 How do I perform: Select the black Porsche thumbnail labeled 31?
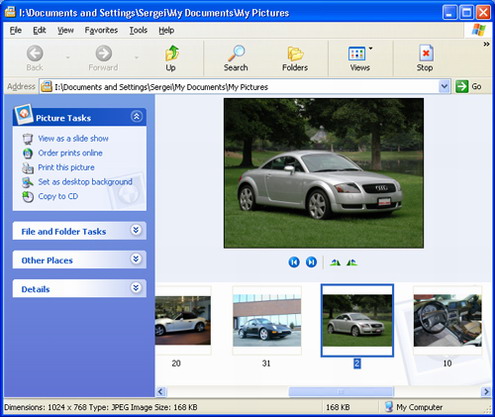tap(267, 321)
